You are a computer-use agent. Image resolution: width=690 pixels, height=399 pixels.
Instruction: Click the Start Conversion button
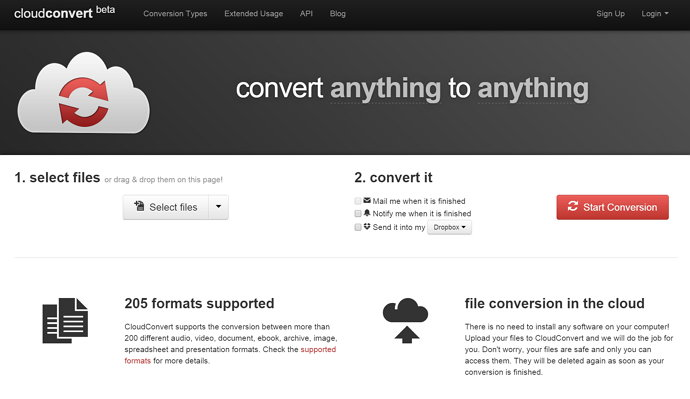613,207
